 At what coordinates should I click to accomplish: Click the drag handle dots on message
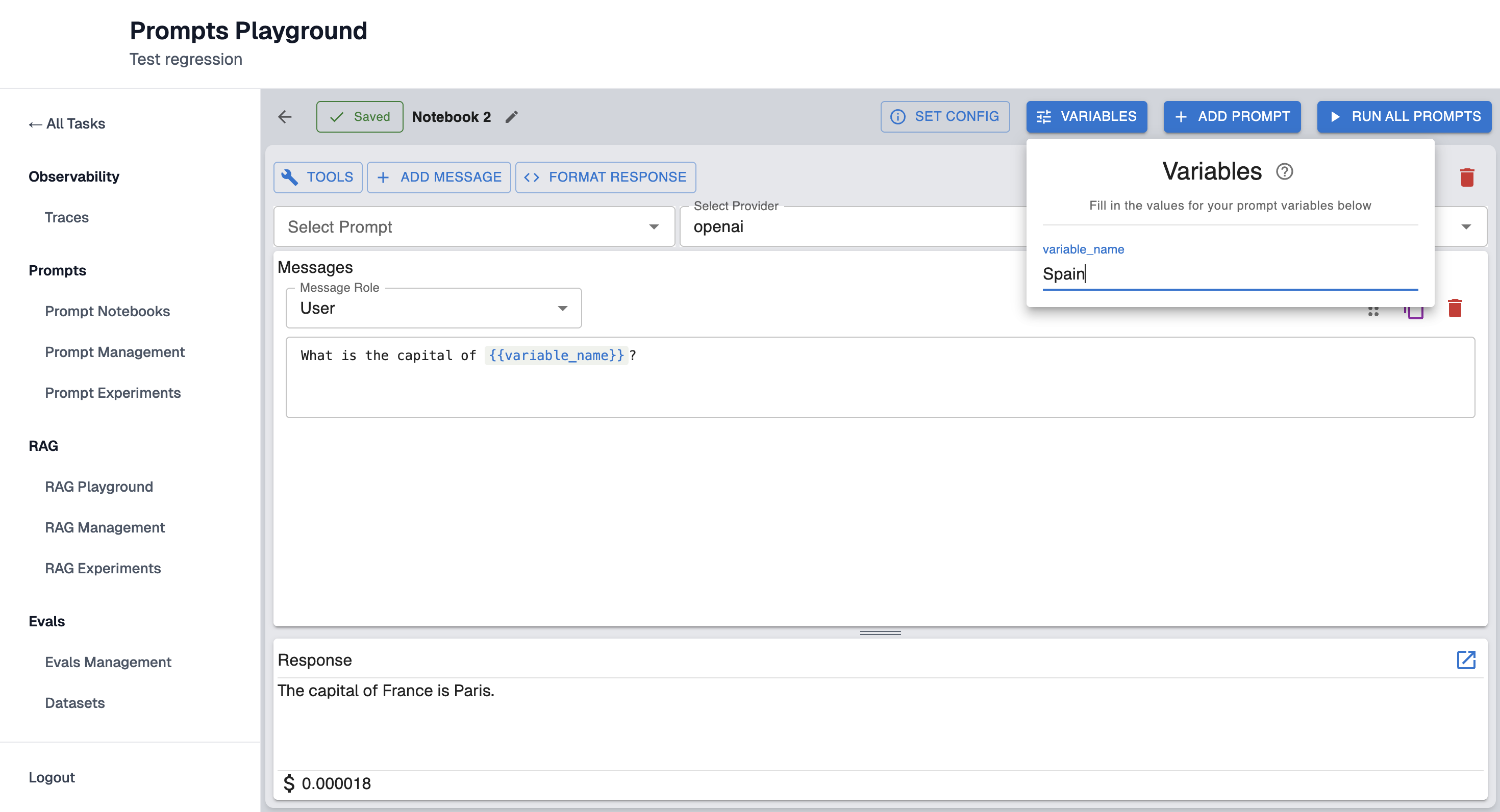tap(1373, 312)
